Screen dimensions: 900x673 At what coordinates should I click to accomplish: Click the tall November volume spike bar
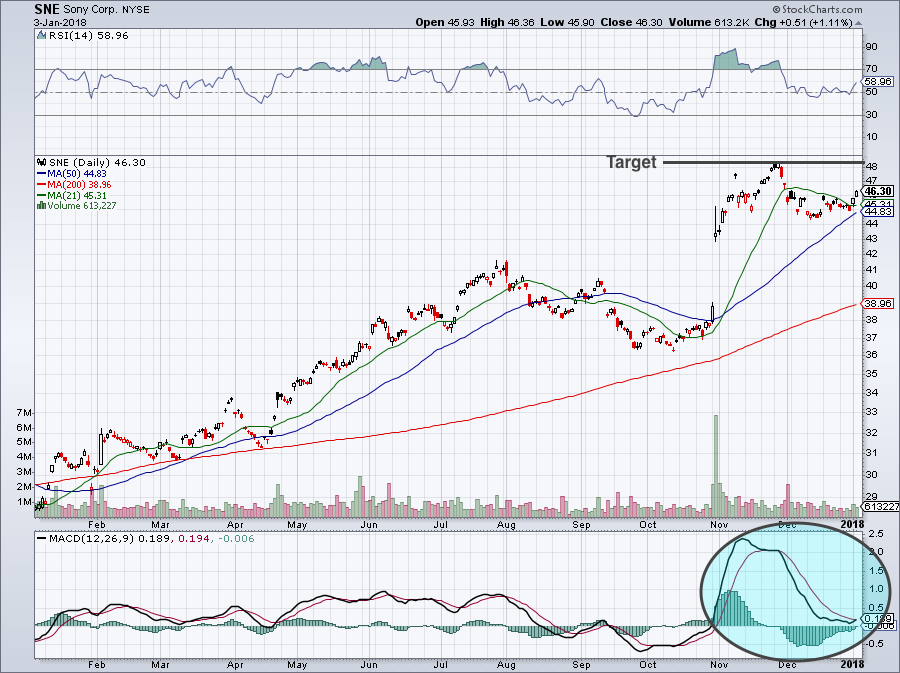tap(716, 466)
